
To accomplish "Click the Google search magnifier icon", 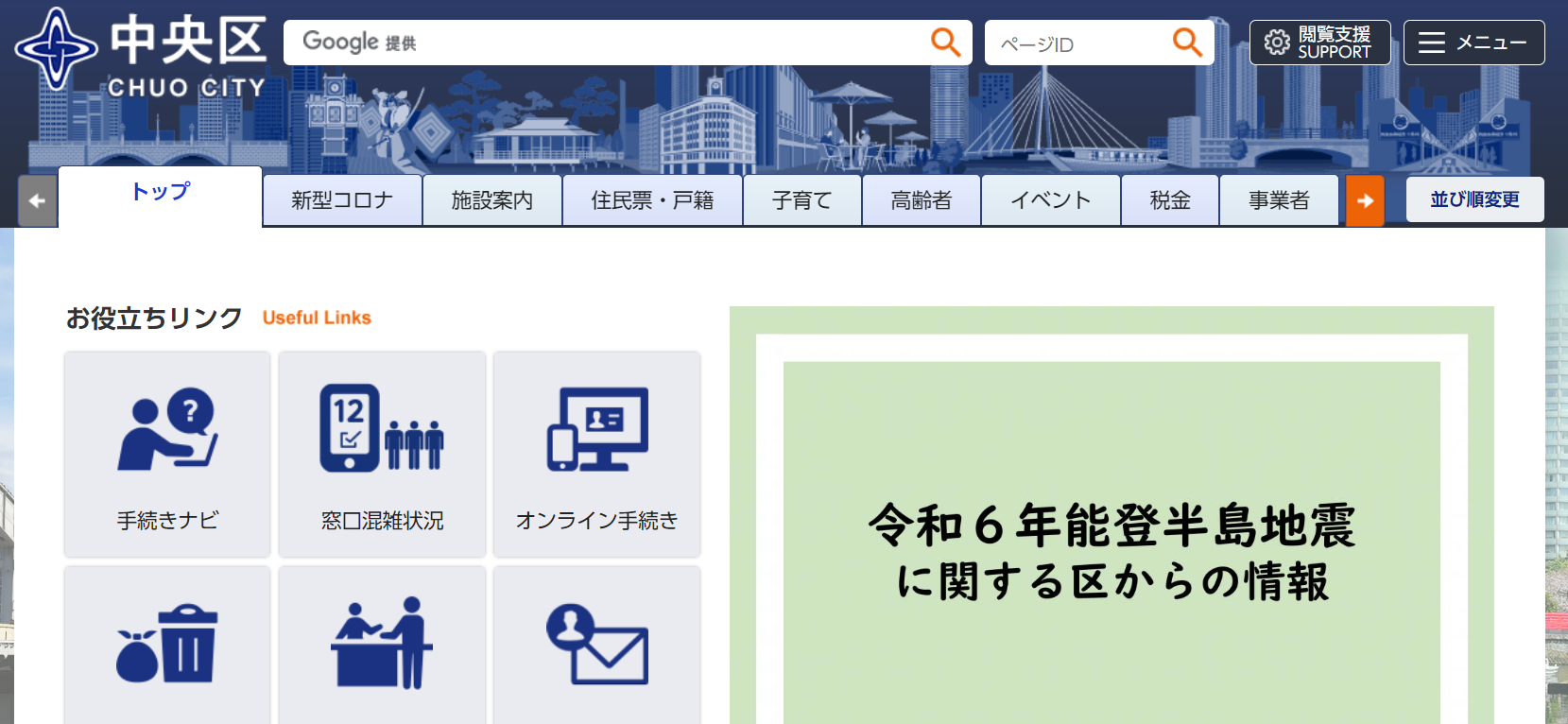I will pyautogui.click(x=945, y=43).
